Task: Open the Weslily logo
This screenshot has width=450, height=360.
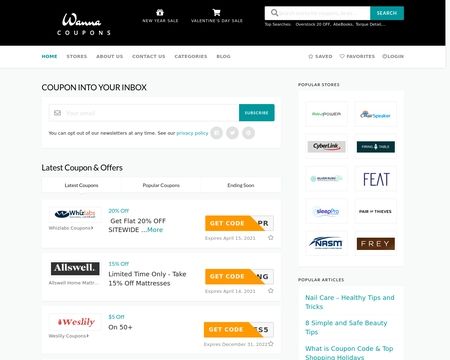Action: click(x=75, y=322)
